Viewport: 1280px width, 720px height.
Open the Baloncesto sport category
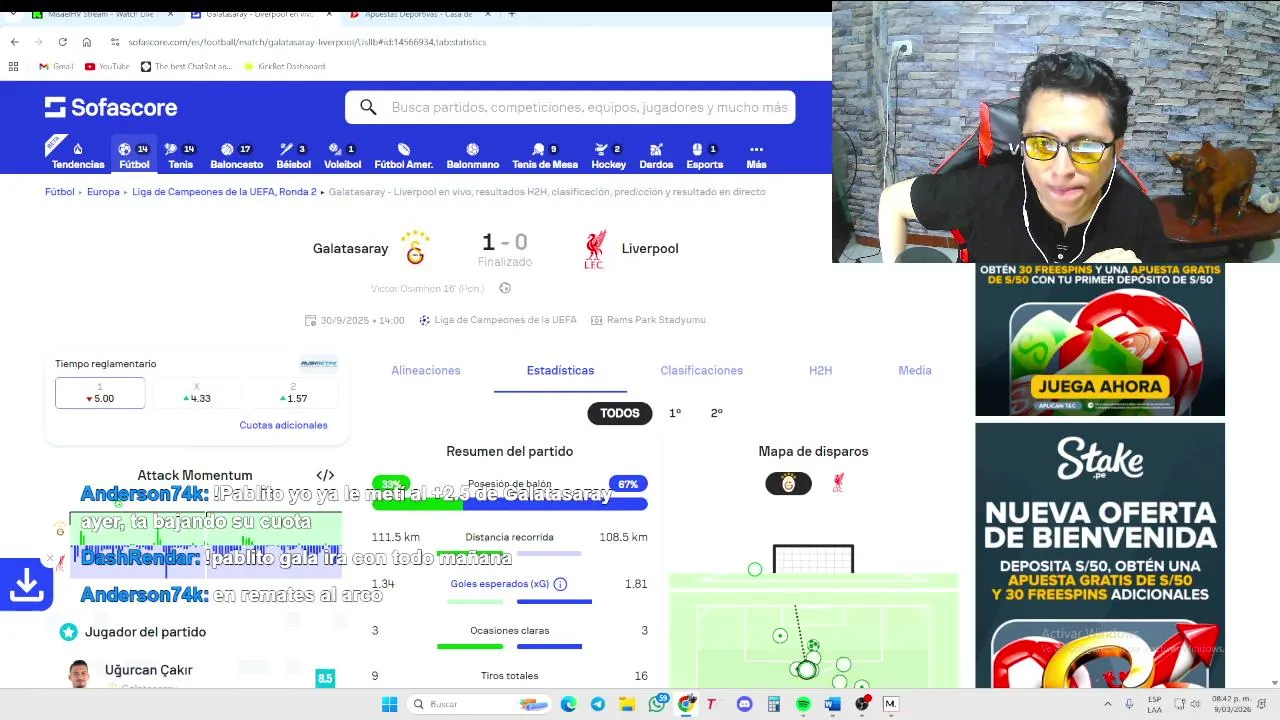237,155
